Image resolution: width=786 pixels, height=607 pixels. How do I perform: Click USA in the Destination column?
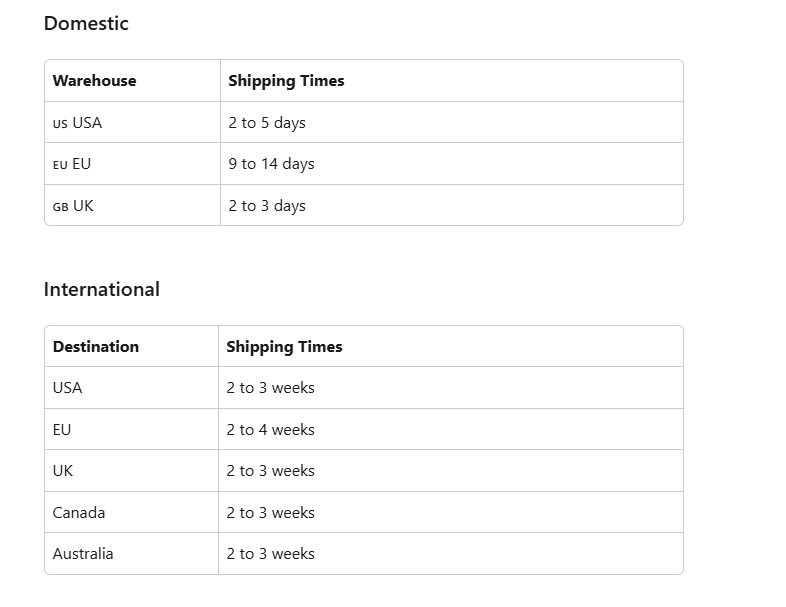pos(67,388)
